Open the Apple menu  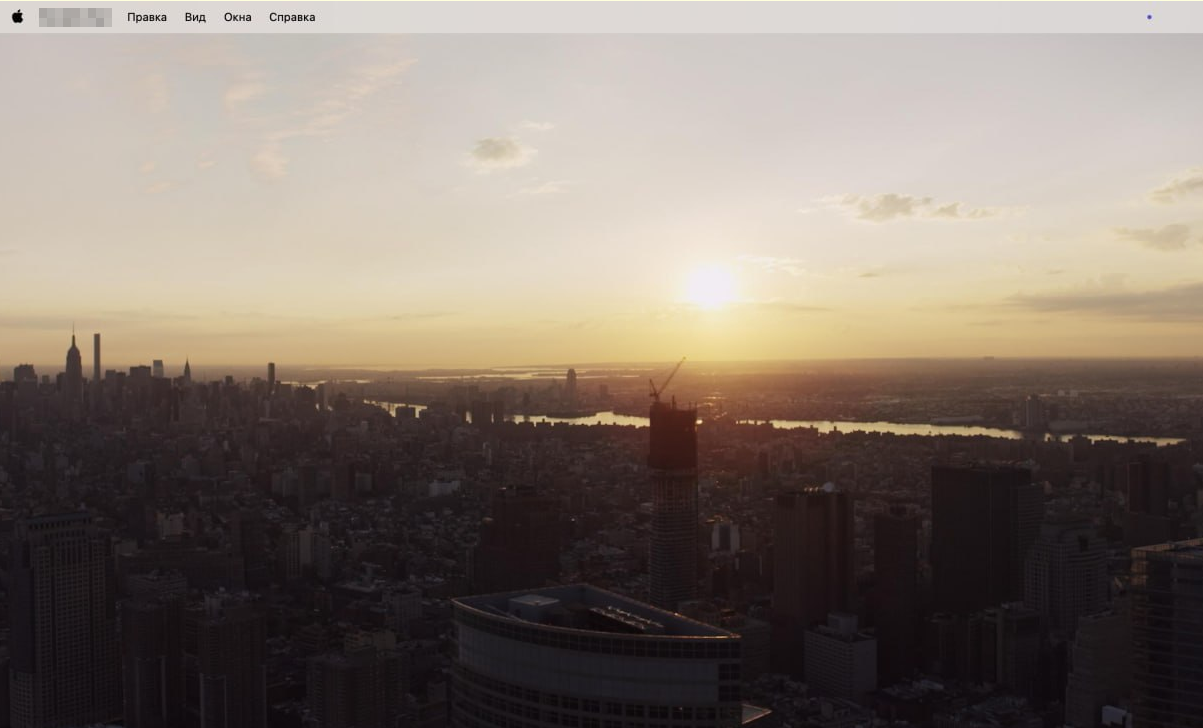(17, 17)
